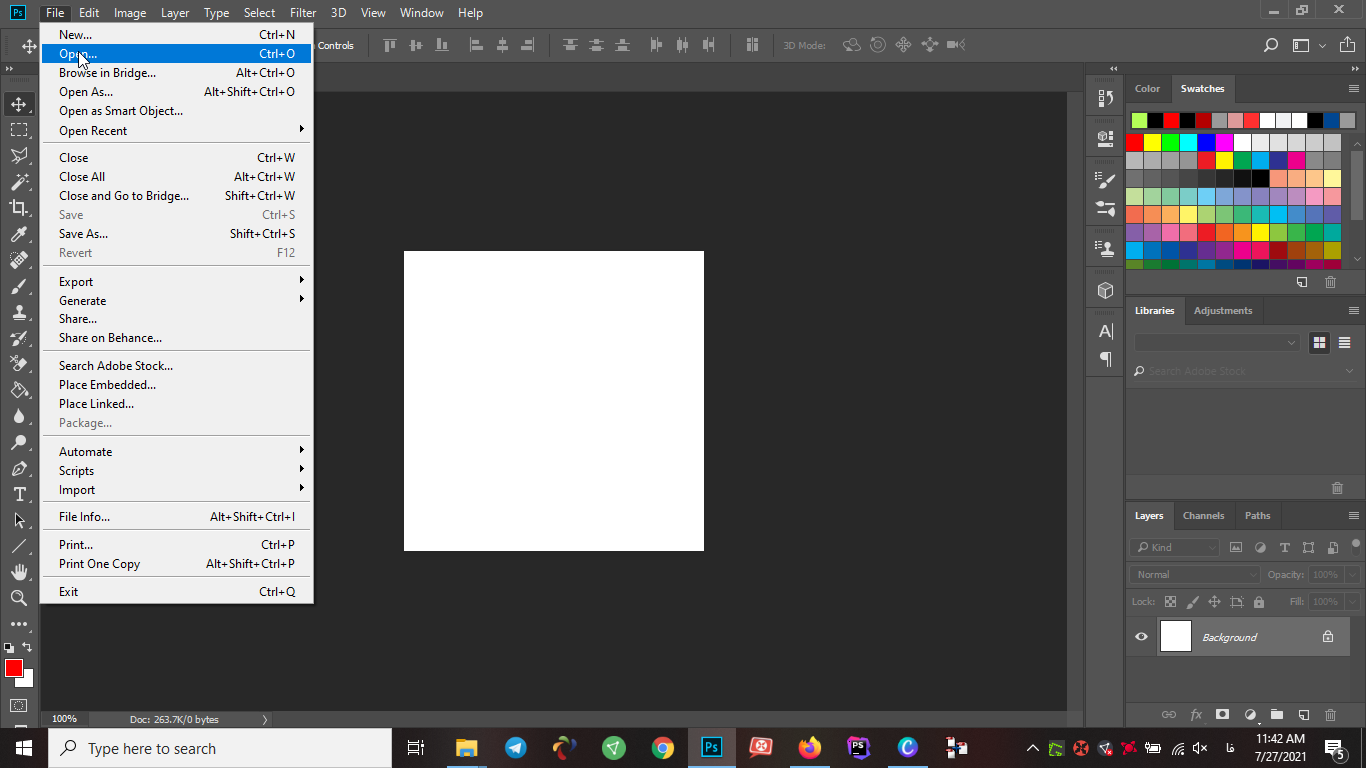Toggle lock image pixels brush icon
Screen dimensions: 1366x768
coord(1192,602)
